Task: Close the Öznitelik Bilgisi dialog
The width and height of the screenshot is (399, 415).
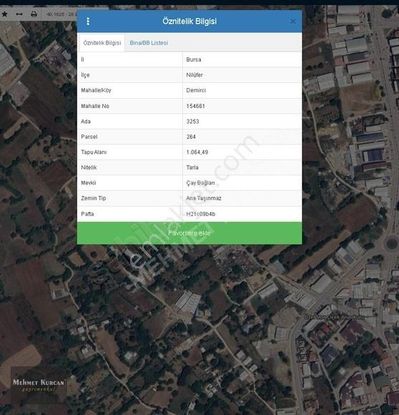Action: click(x=293, y=21)
